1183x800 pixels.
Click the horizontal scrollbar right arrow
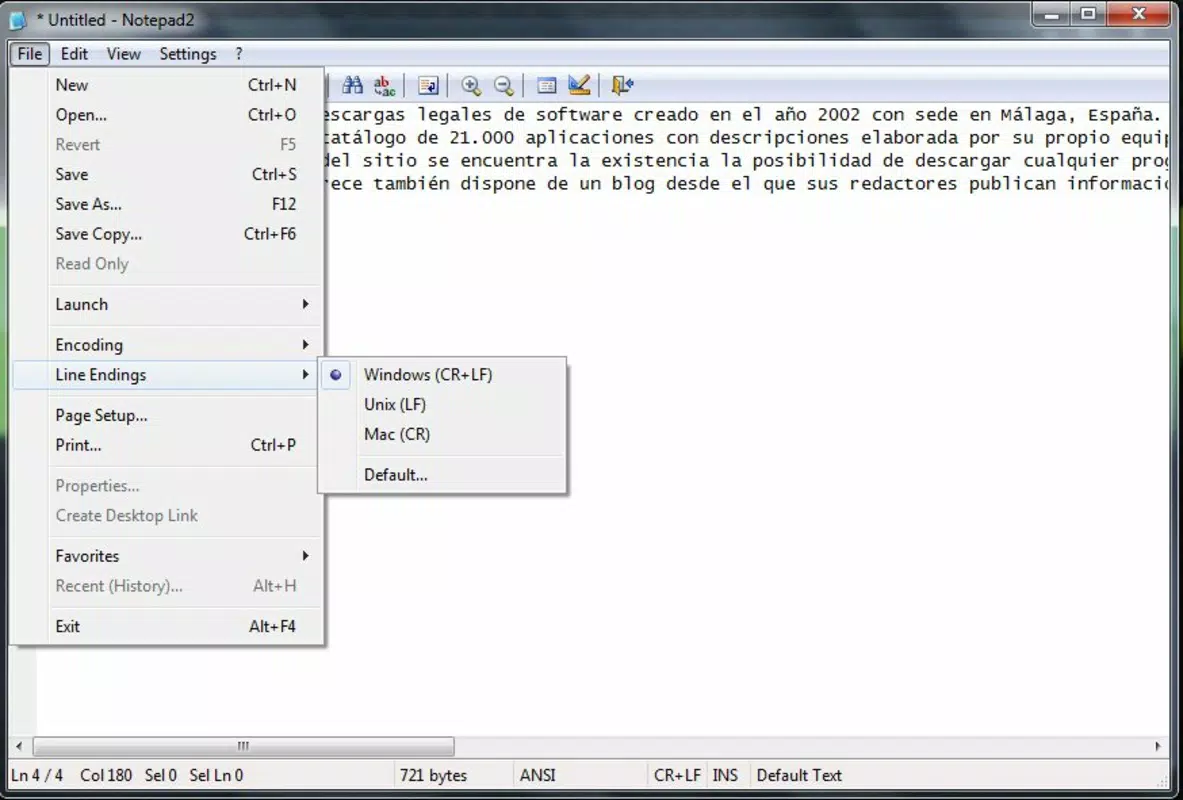1158,746
